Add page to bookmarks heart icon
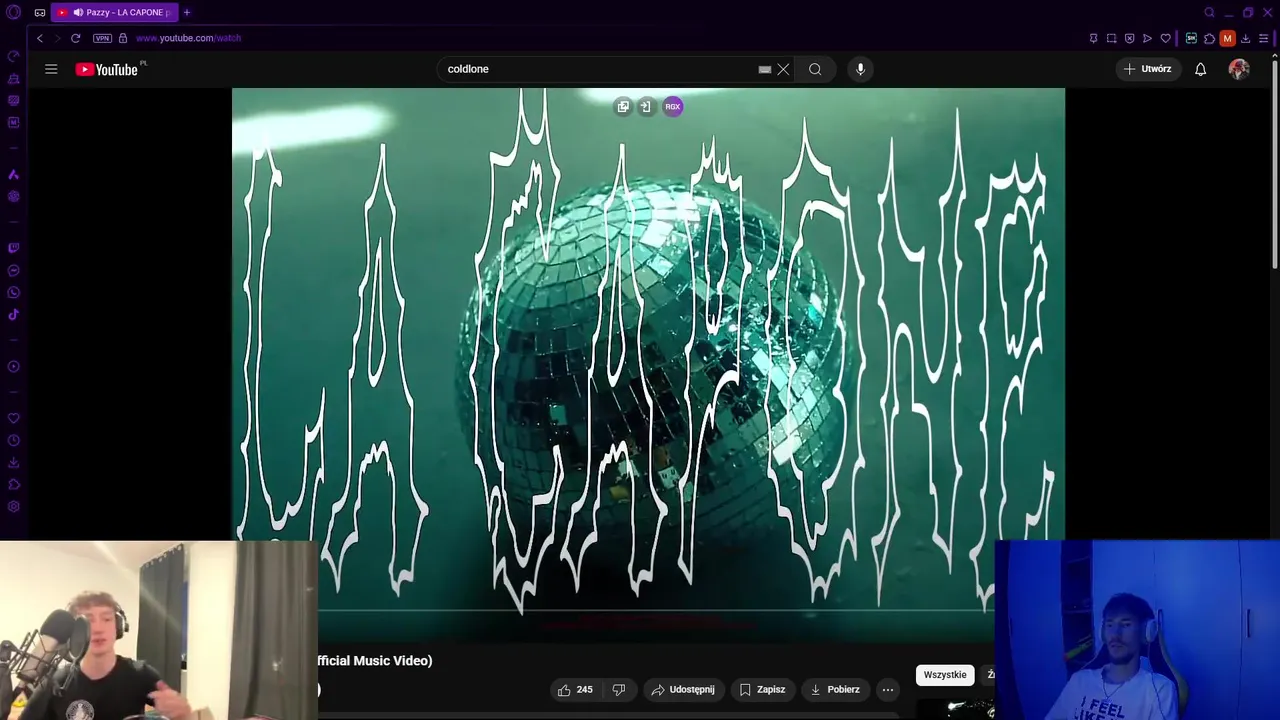The image size is (1280, 720). click(x=1165, y=38)
